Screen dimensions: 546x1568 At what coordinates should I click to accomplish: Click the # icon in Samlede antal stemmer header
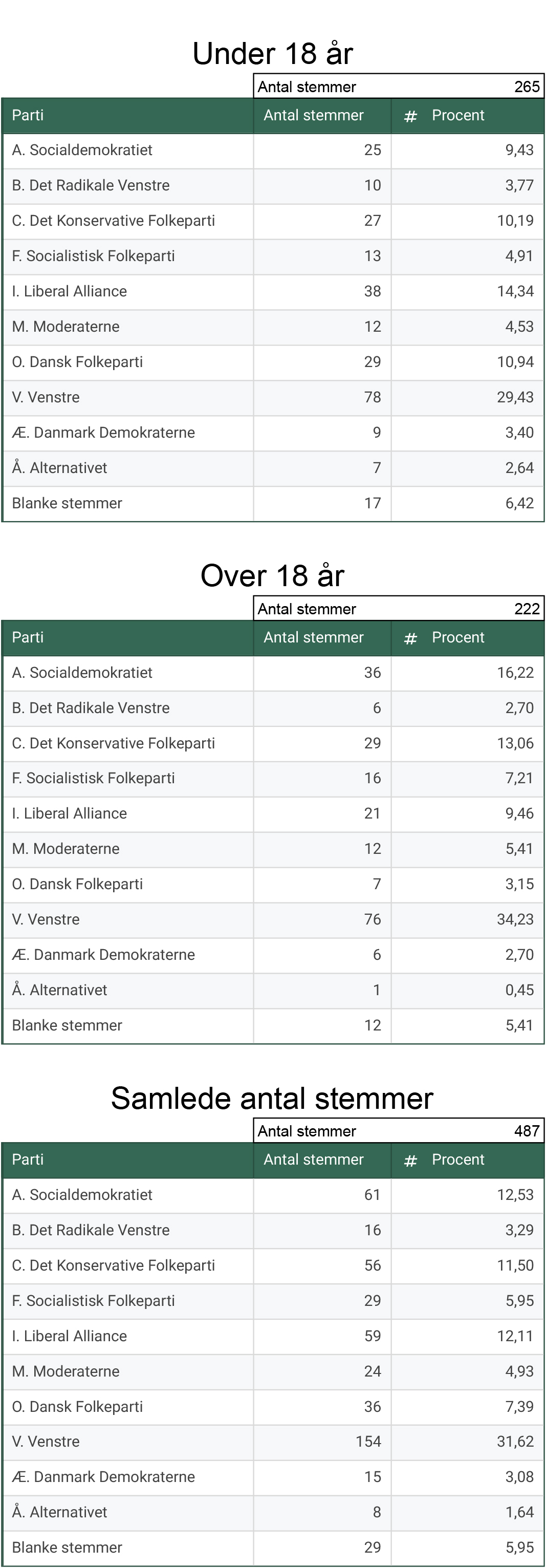coord(410,1160)
